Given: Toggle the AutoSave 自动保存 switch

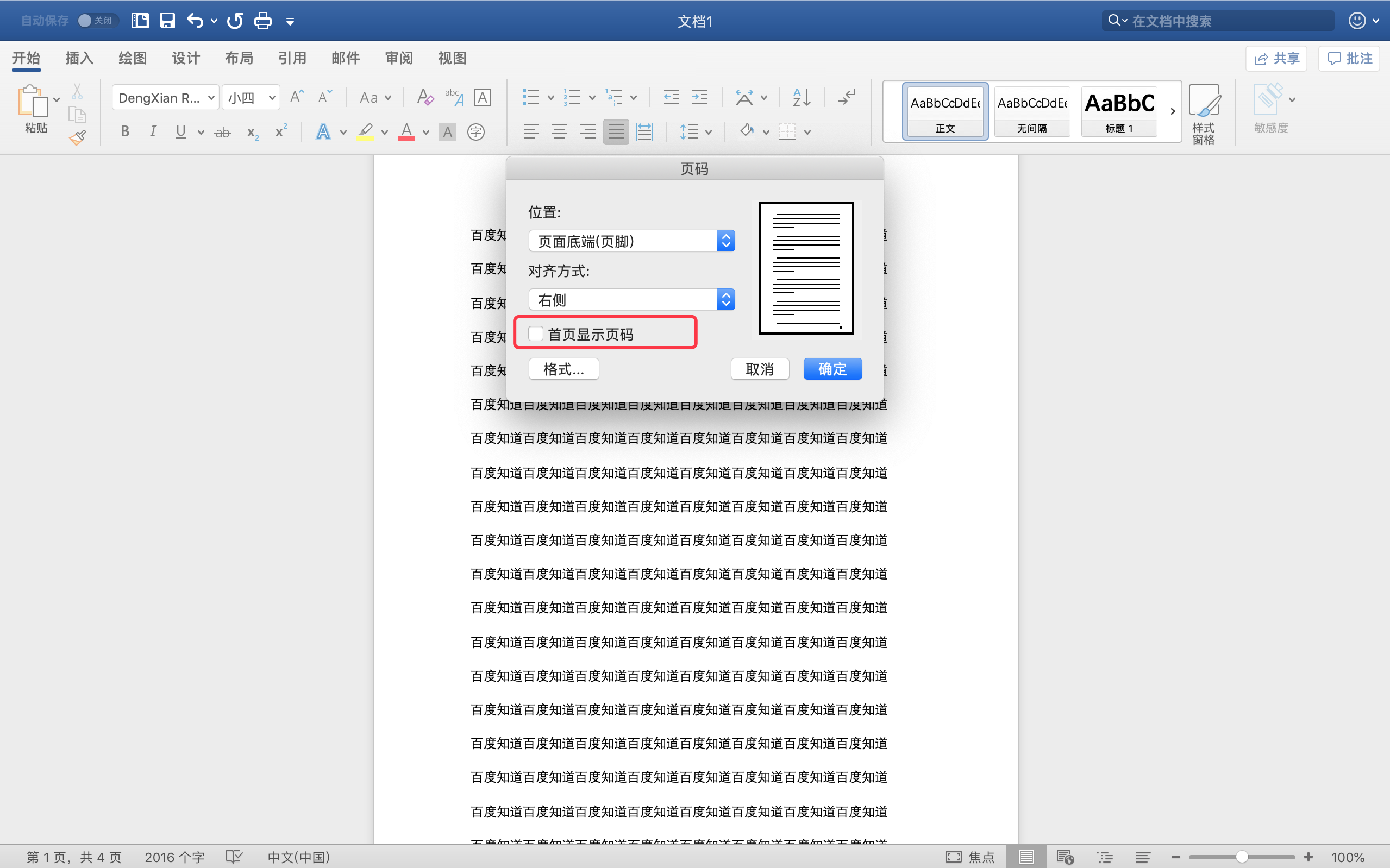Looking at the screenshot, I should [x=98, y=21].
